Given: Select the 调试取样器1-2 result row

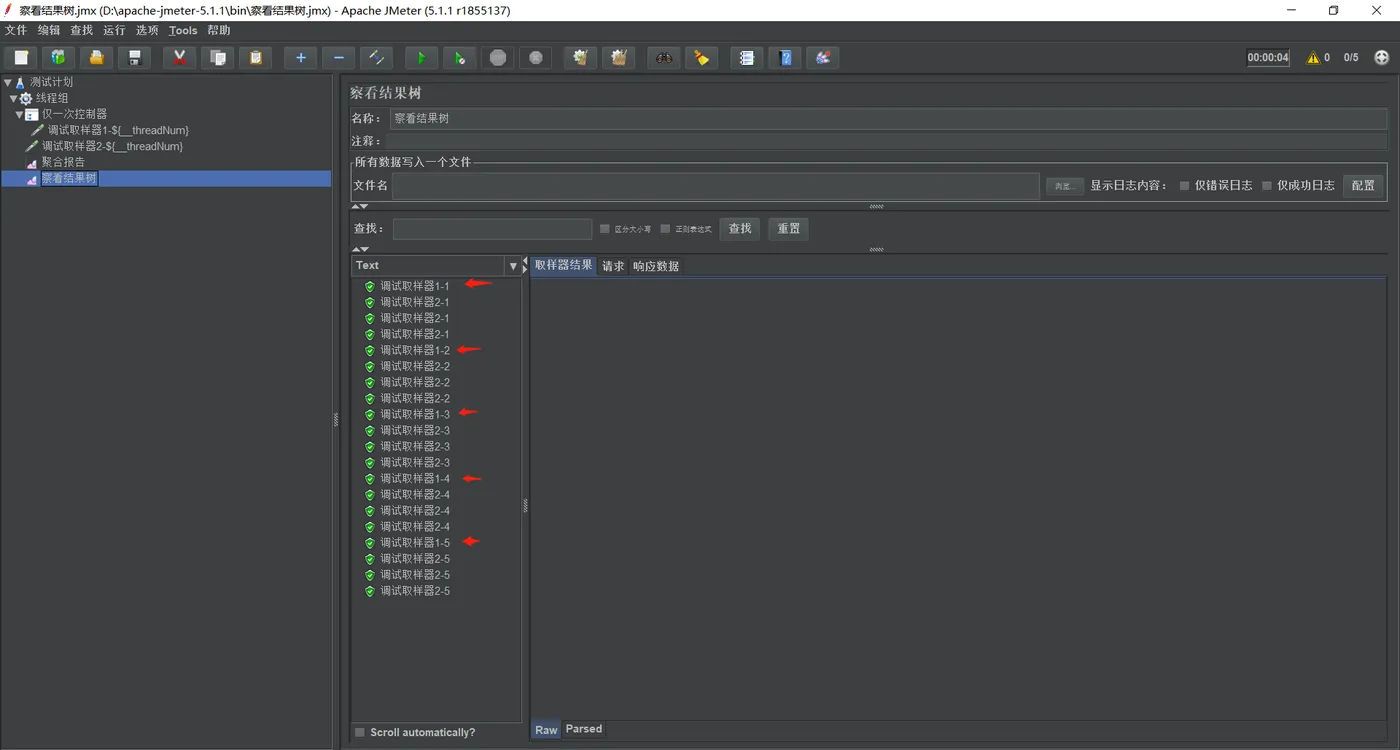Looking at the screenshot, I should point(415,350).
